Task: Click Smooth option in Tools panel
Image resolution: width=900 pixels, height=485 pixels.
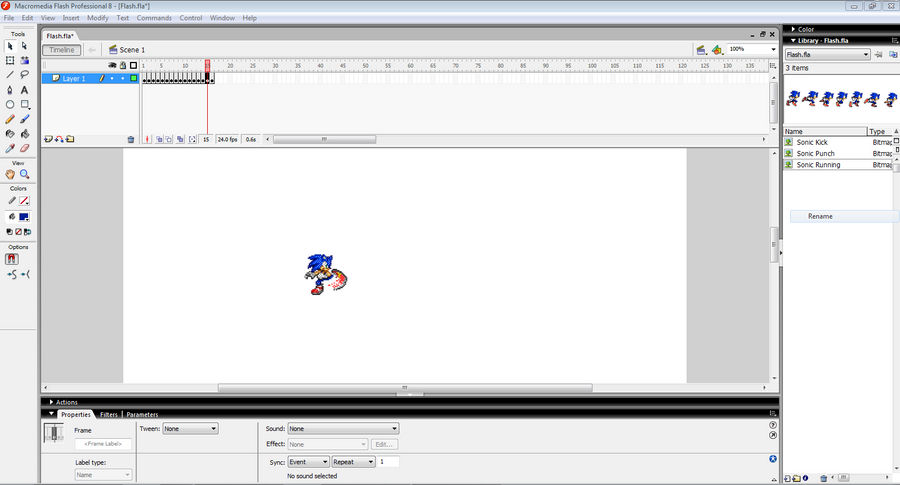Action: 11,274
